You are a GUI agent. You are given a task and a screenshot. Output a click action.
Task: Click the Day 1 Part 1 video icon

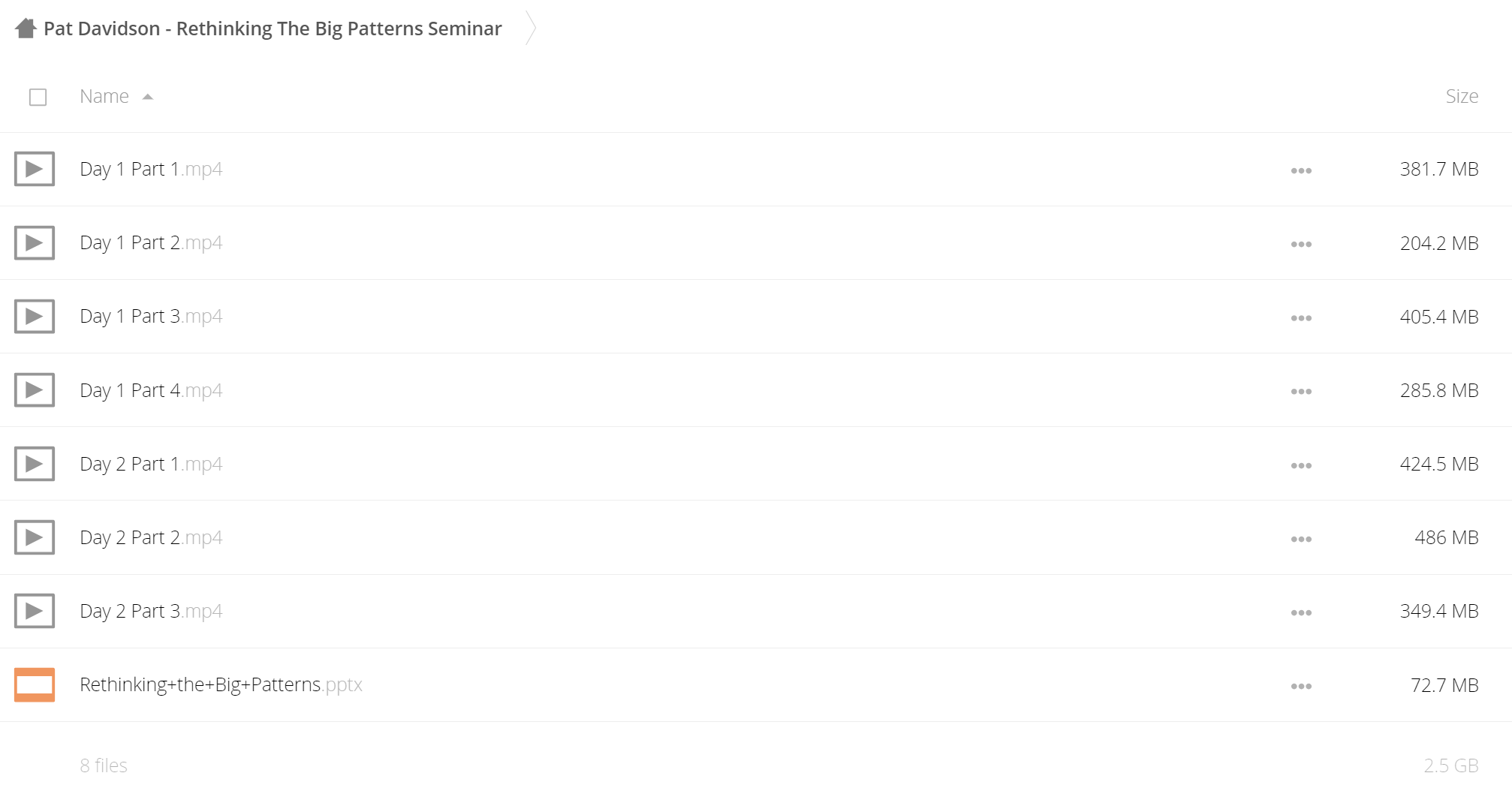point(35,169)
